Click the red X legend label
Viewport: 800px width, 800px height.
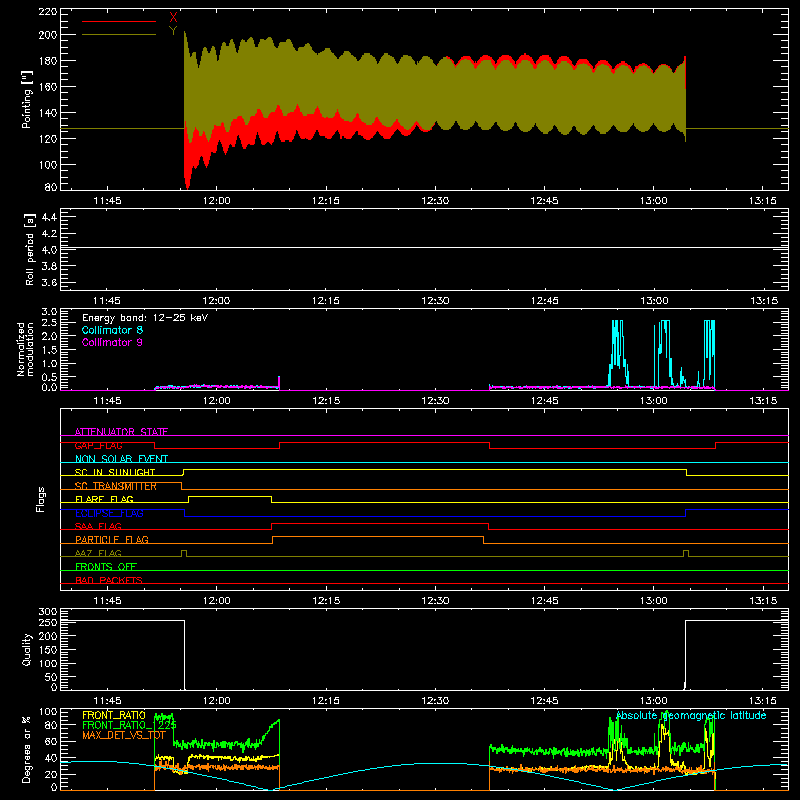[173, 18]
